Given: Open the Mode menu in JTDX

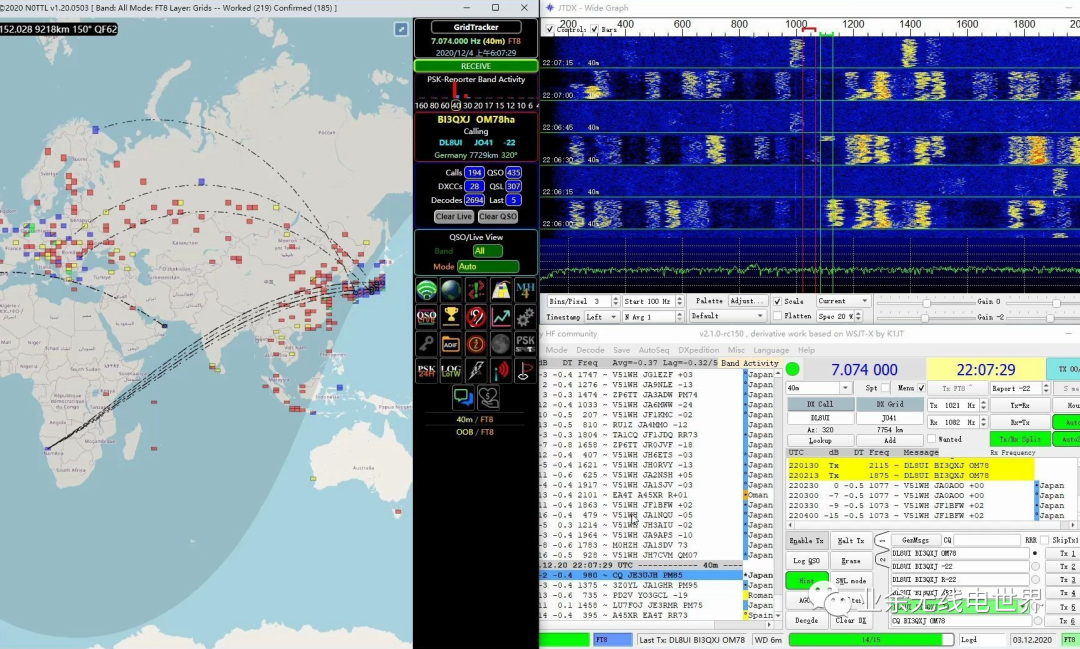Looking at the screenshot, I should pos(557,350).
